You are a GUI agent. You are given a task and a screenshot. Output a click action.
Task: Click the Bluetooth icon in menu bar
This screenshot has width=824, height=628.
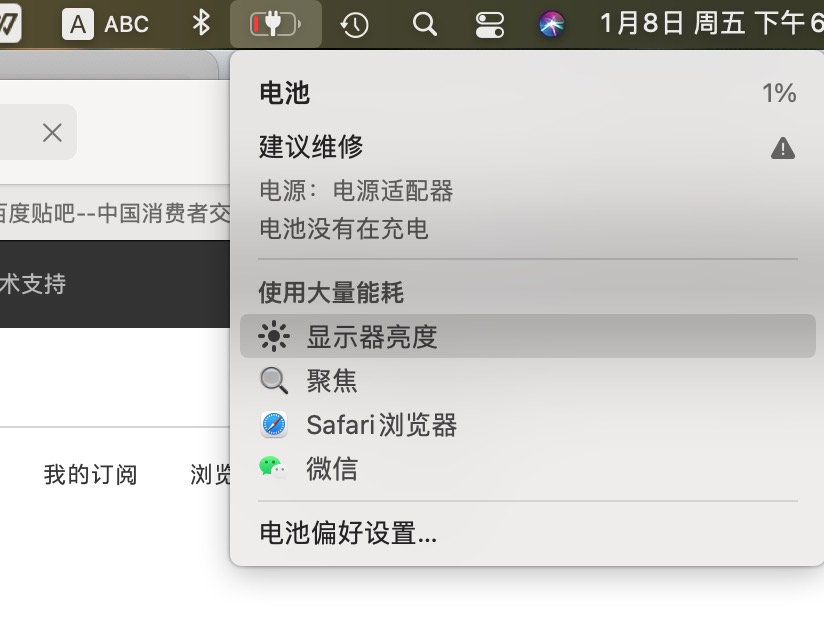[201, 23]
